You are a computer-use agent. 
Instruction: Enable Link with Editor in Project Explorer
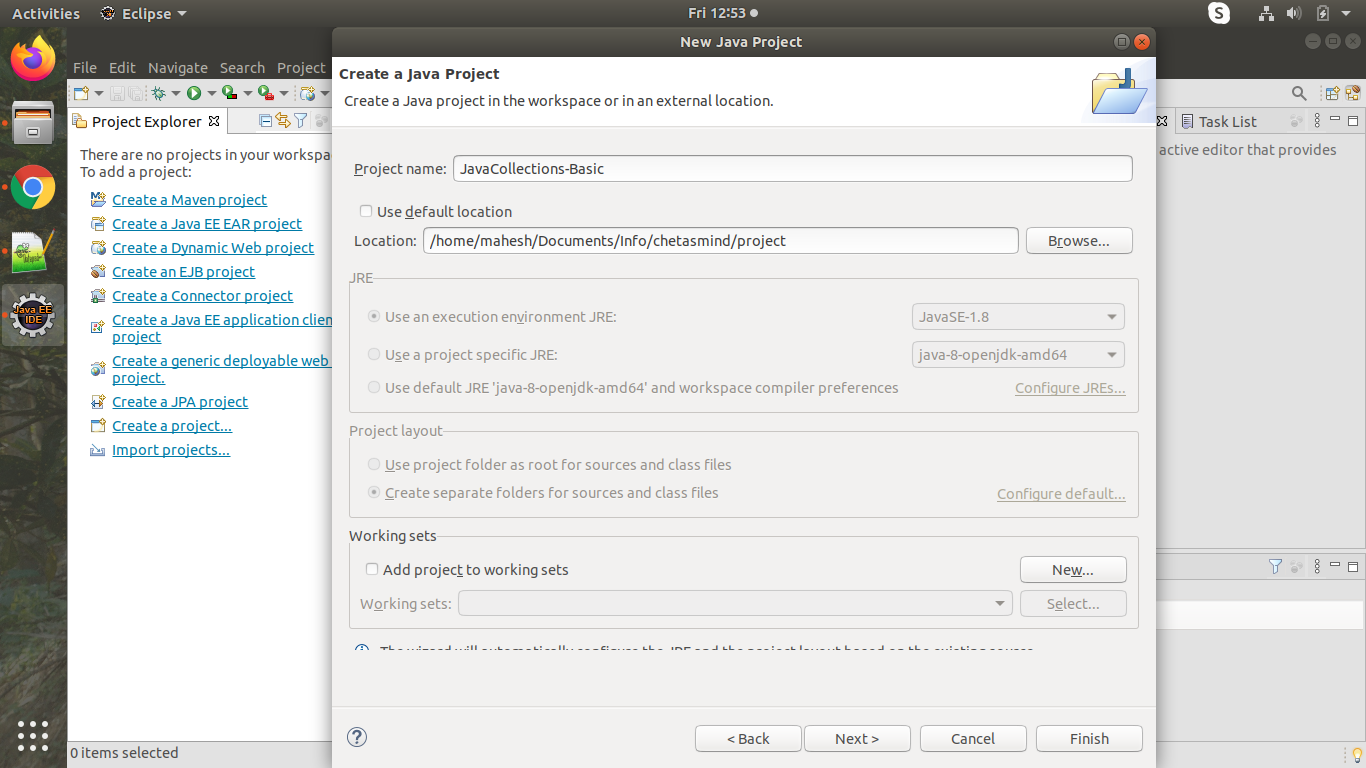(283, 120)
